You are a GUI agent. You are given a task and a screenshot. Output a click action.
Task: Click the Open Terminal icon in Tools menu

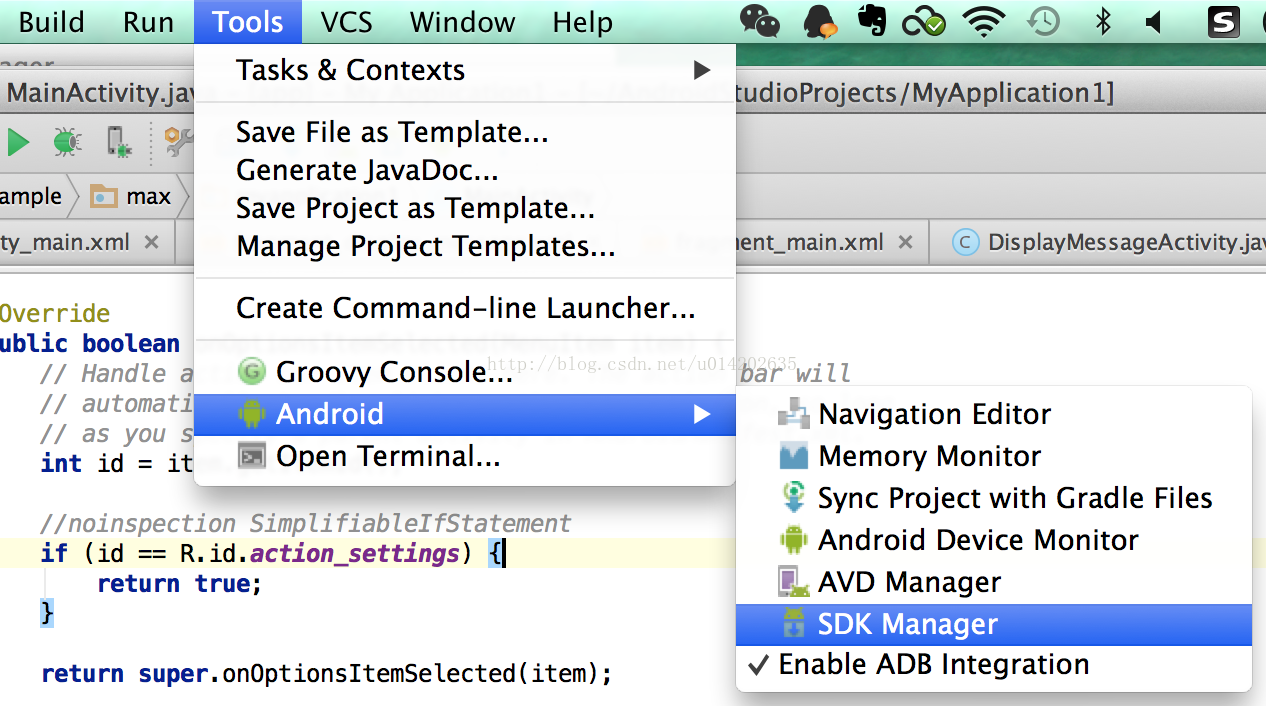pyautogui.click(x=251, y=457)
